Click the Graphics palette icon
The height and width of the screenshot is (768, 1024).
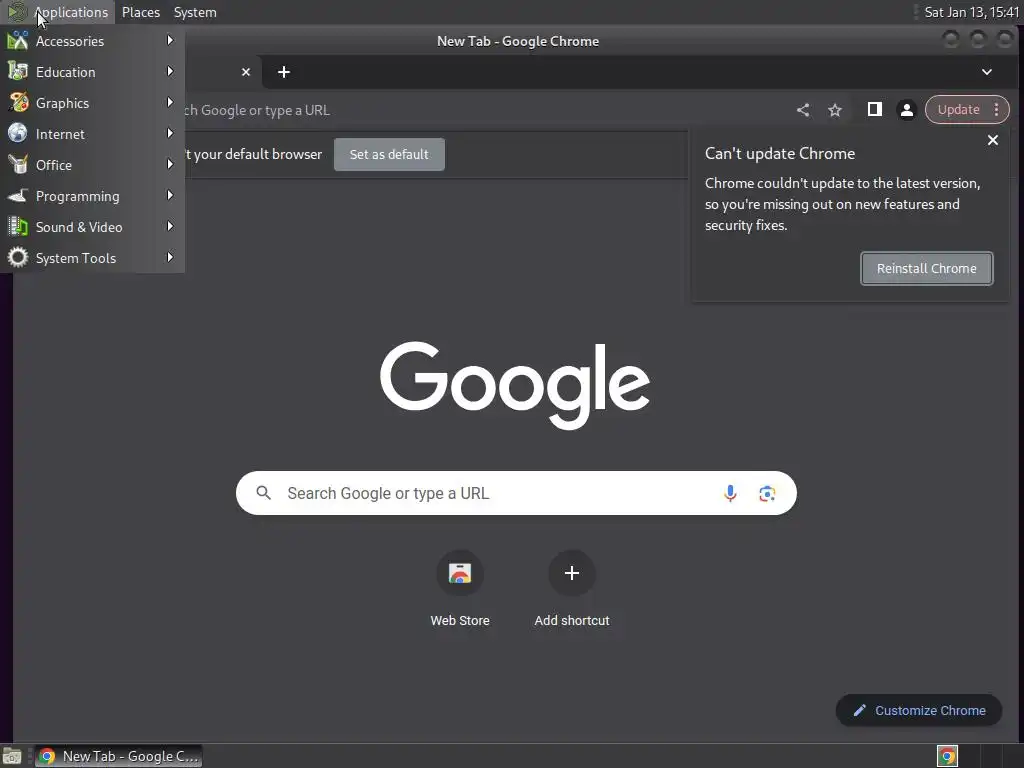18,103
